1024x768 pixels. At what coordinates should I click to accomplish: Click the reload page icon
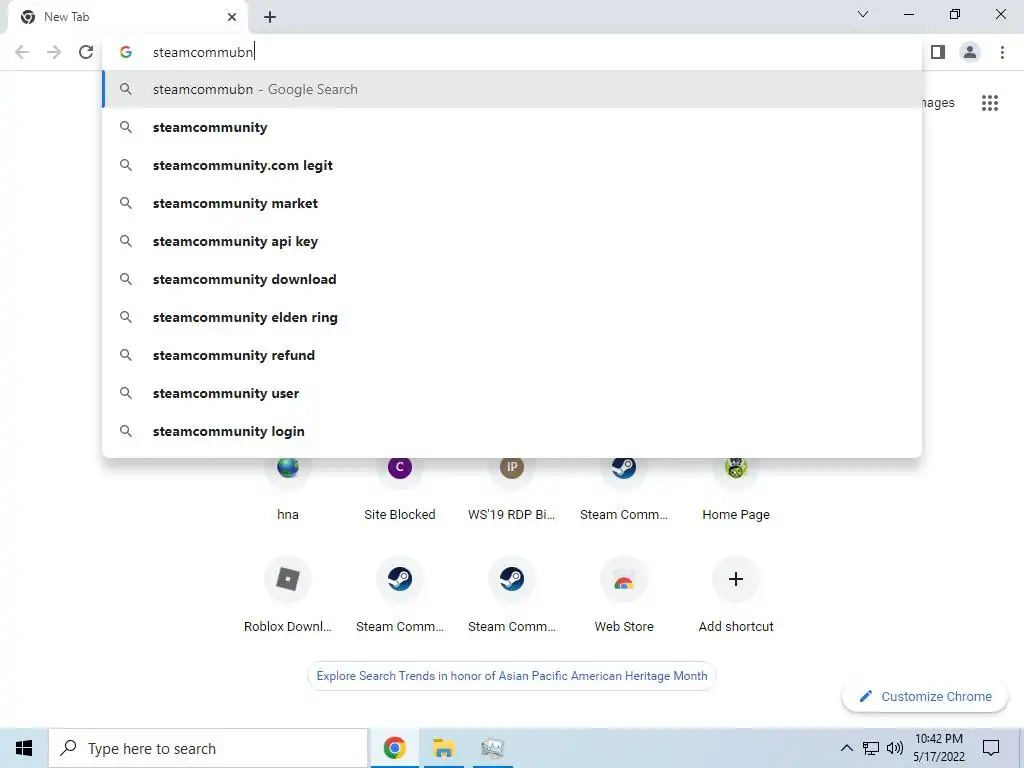86,52
